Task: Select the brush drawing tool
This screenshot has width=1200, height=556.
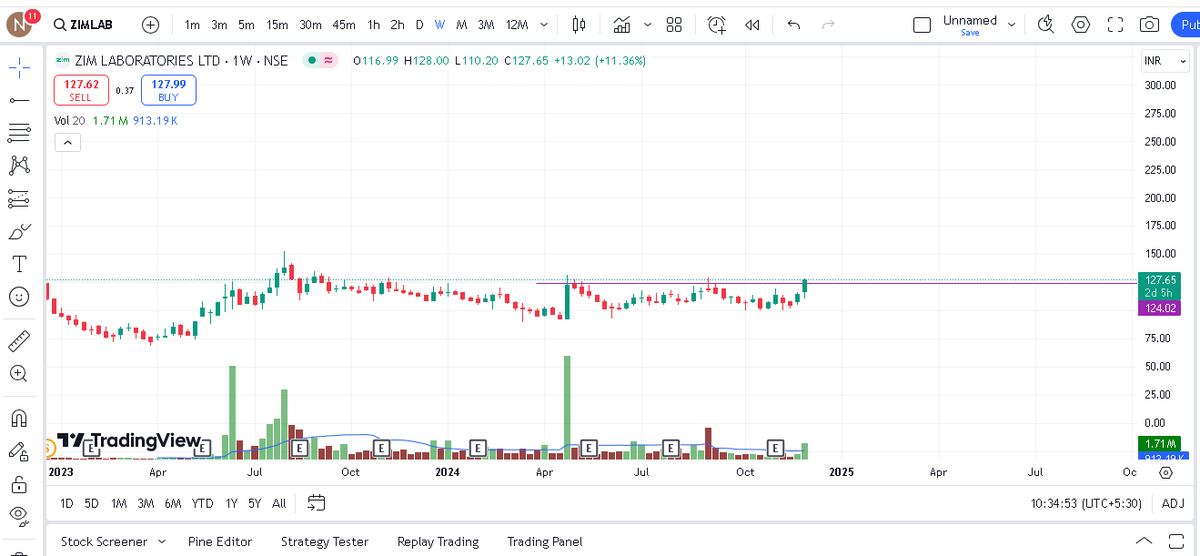Action: click(19, 231)
